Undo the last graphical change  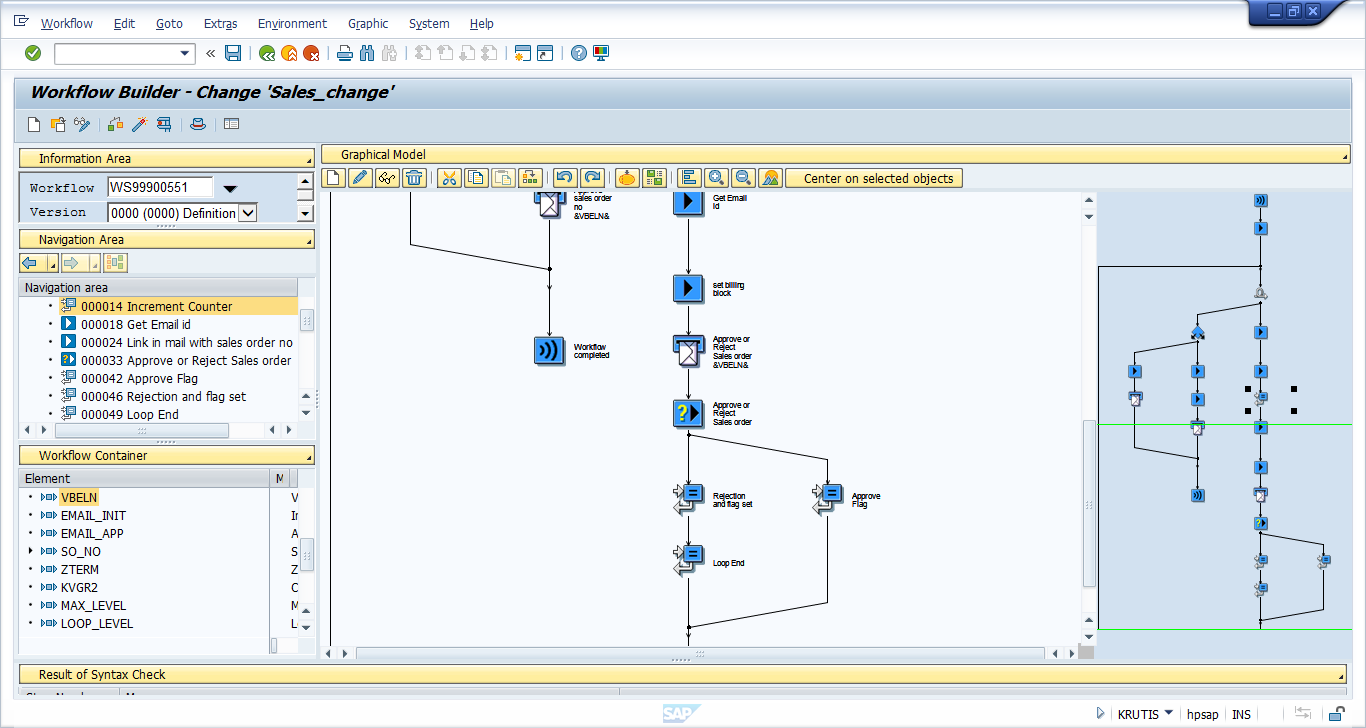tap(565, 177)
